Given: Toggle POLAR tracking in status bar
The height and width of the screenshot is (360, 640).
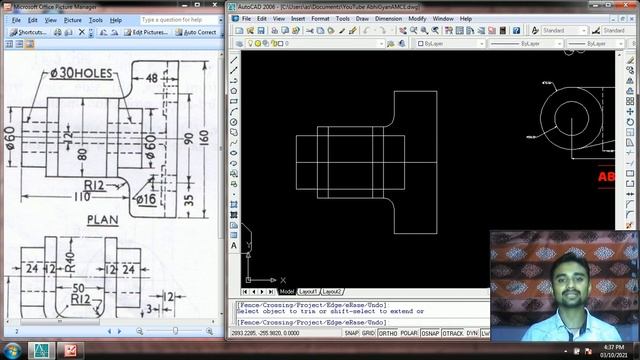Looking at the screenshot, I should click(x=409, y=333).
